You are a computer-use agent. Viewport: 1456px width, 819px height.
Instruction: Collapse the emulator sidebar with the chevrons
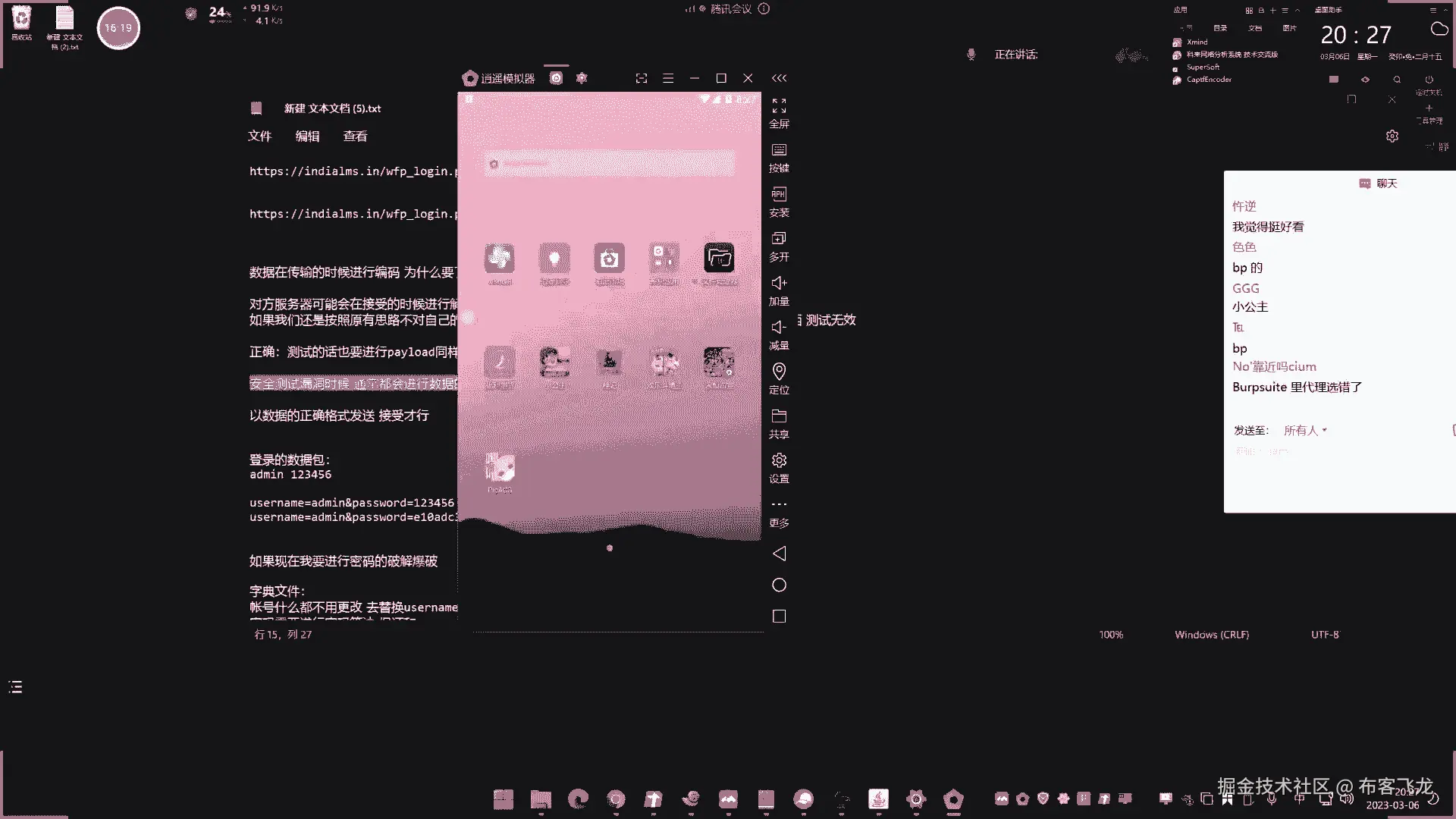pyautogui.click(x=779, y=78)
